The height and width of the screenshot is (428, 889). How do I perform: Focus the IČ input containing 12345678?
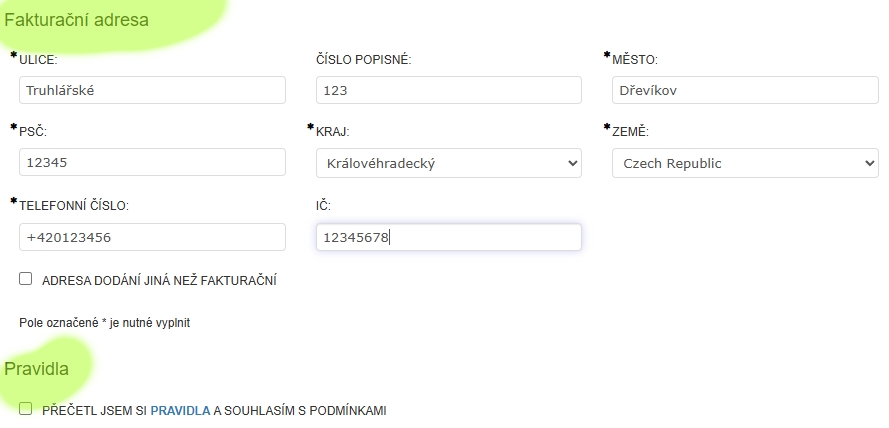(448, 237)
